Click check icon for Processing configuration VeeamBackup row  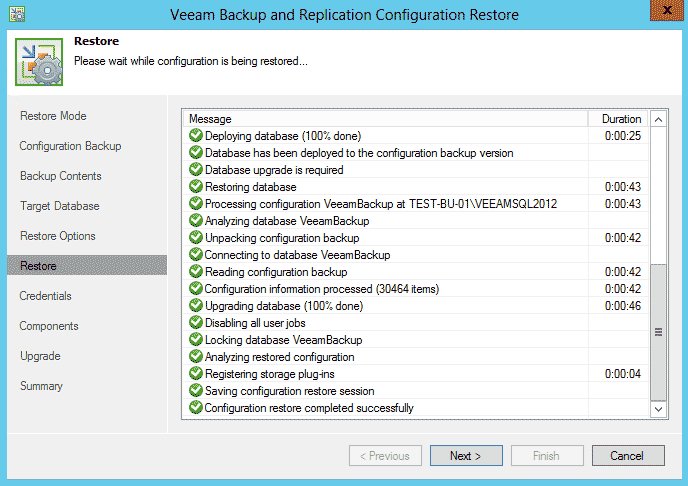coord(195,204)
